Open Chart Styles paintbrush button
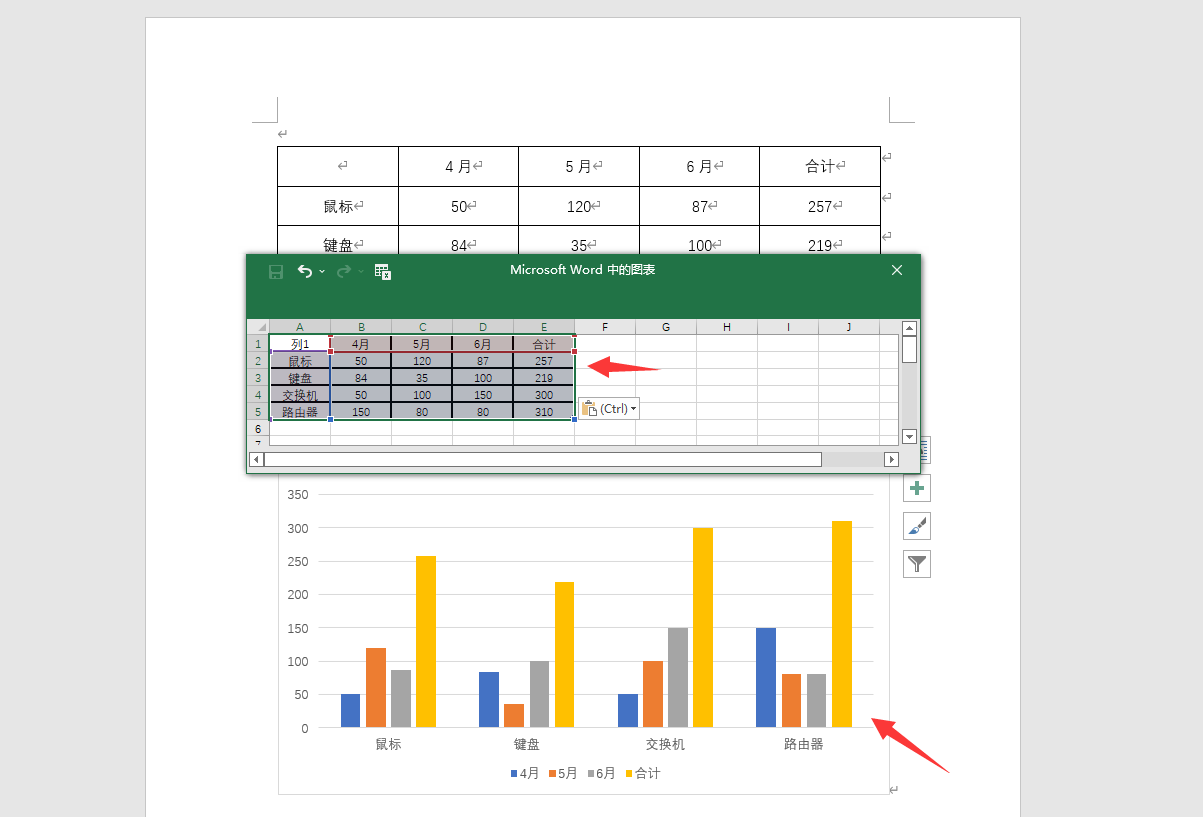 pyautogui.click(x=917, y=526)
